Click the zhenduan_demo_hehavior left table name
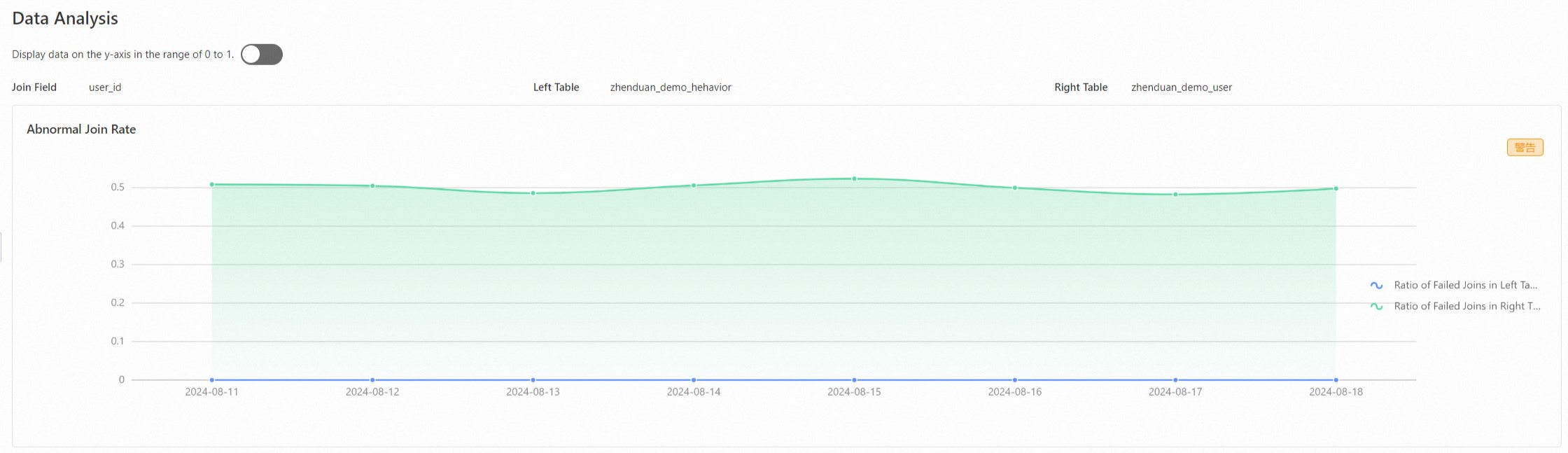1568x453 pixels. 671,88
